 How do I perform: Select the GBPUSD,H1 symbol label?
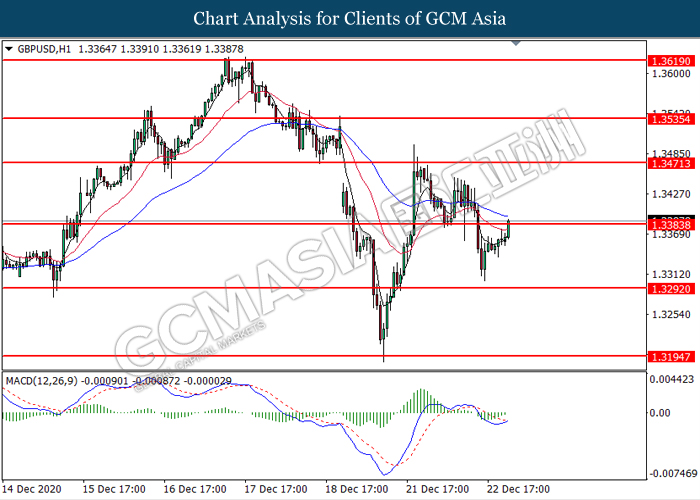44,49
